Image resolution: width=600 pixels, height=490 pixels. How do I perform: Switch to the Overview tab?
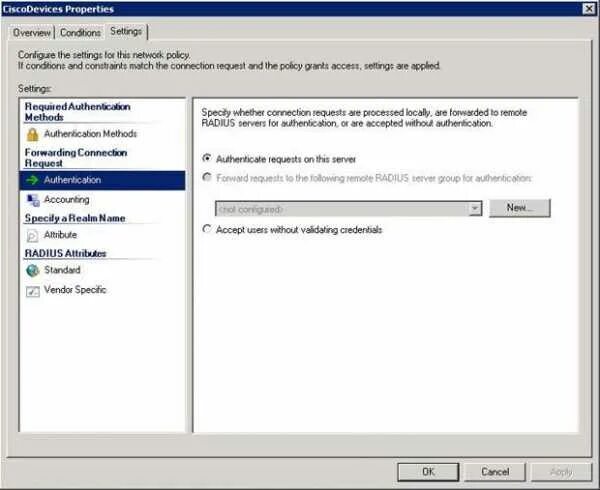tap(31, 33)
